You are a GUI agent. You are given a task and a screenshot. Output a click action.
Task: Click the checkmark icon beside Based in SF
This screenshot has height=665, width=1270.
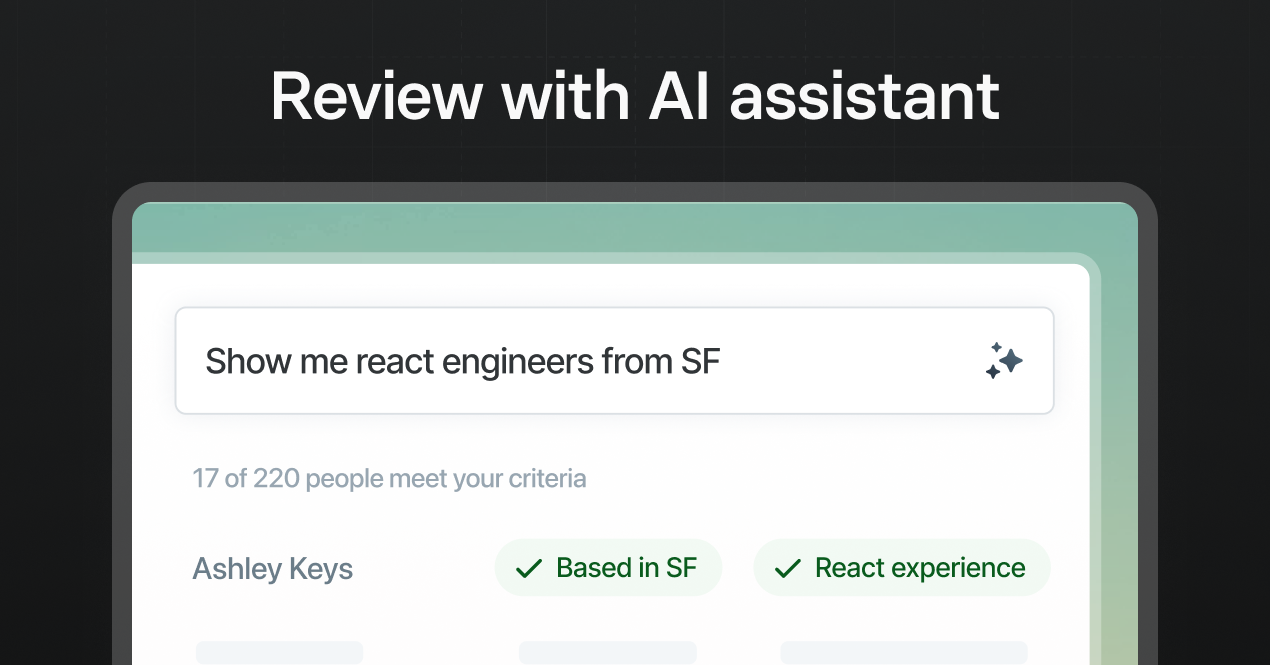tap(528, 569)
